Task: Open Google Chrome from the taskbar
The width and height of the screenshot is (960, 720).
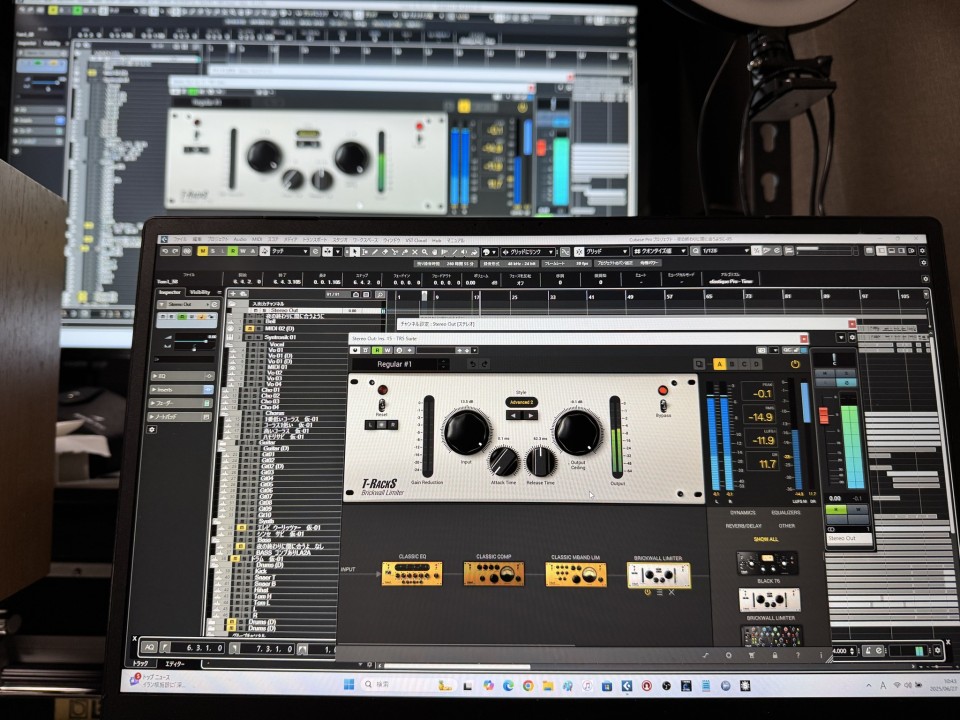Action: pos(528,686)
